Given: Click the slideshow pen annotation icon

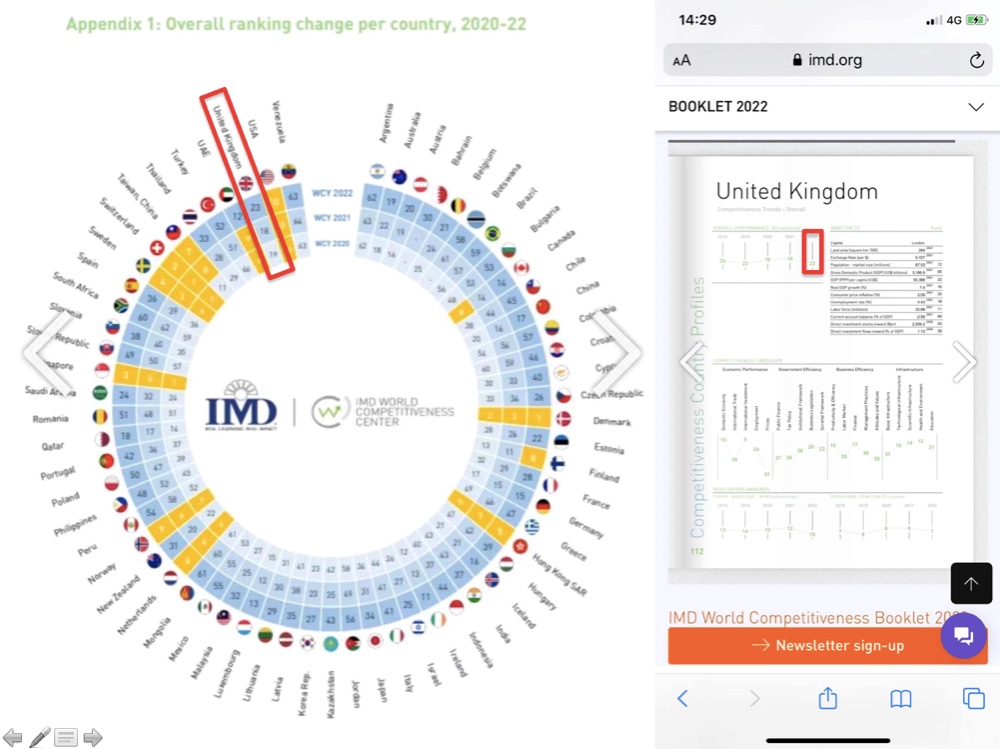Looking at the screenshot, I should 40,738.
